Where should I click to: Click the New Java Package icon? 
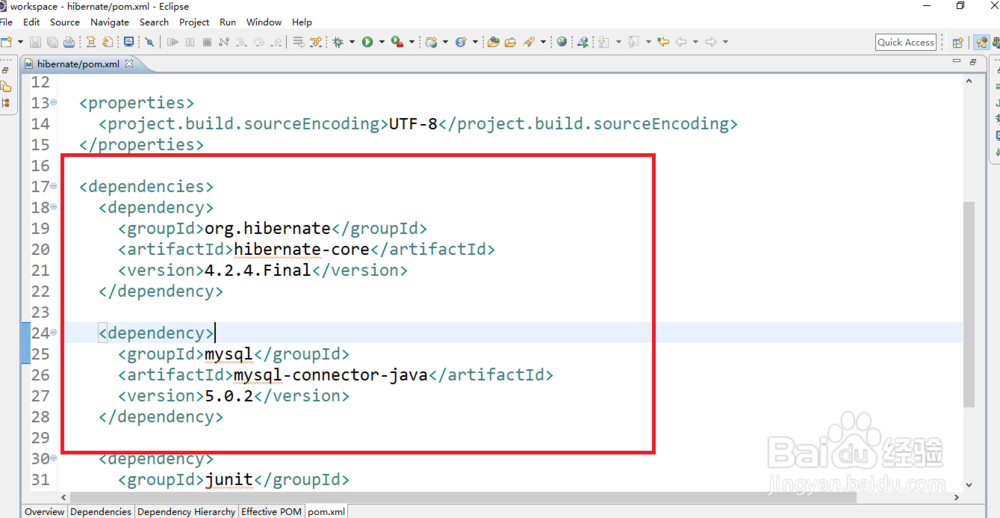[x=432, y=42]
